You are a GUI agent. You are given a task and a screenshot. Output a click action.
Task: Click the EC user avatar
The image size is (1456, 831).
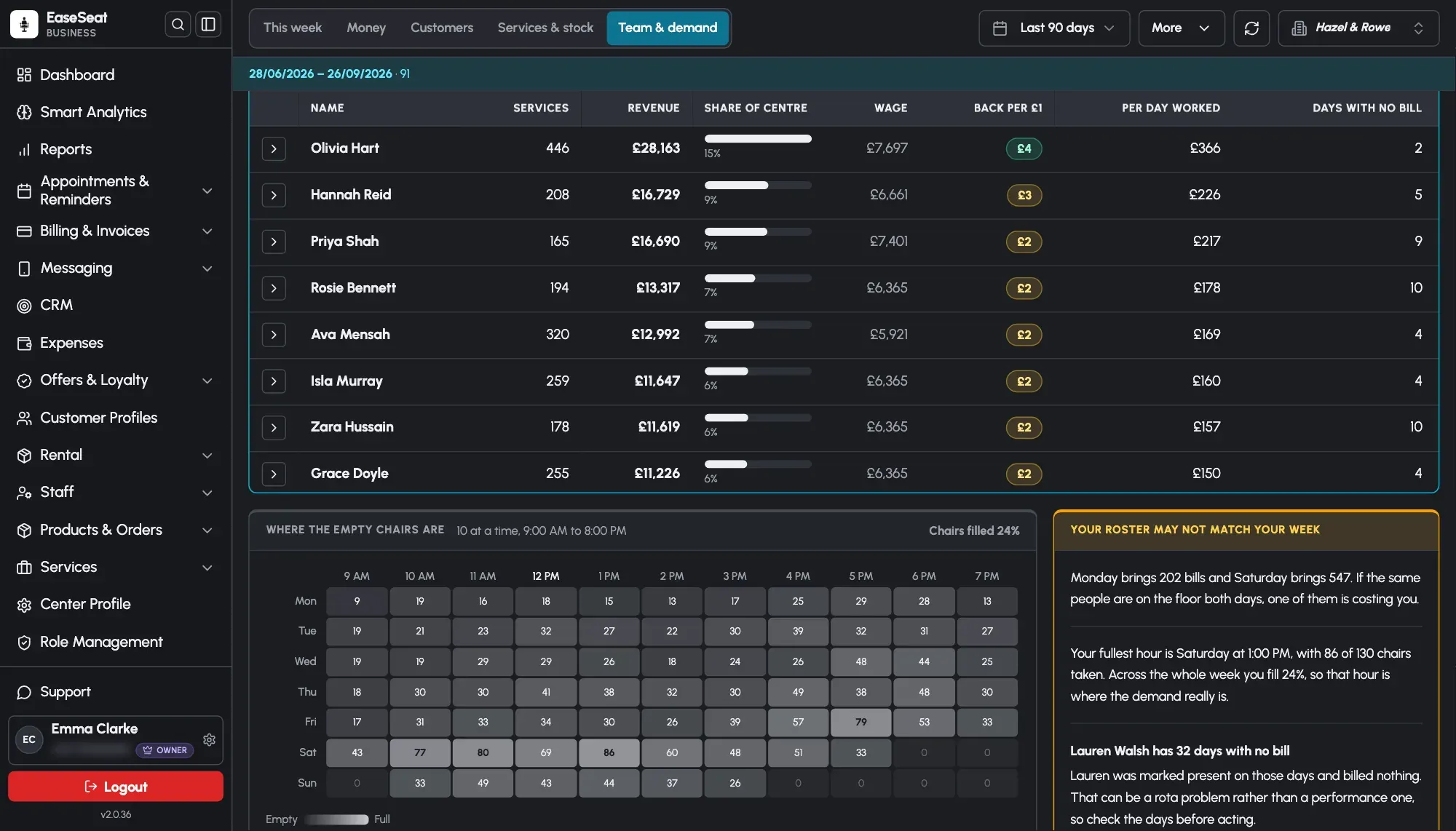[29, 739]
